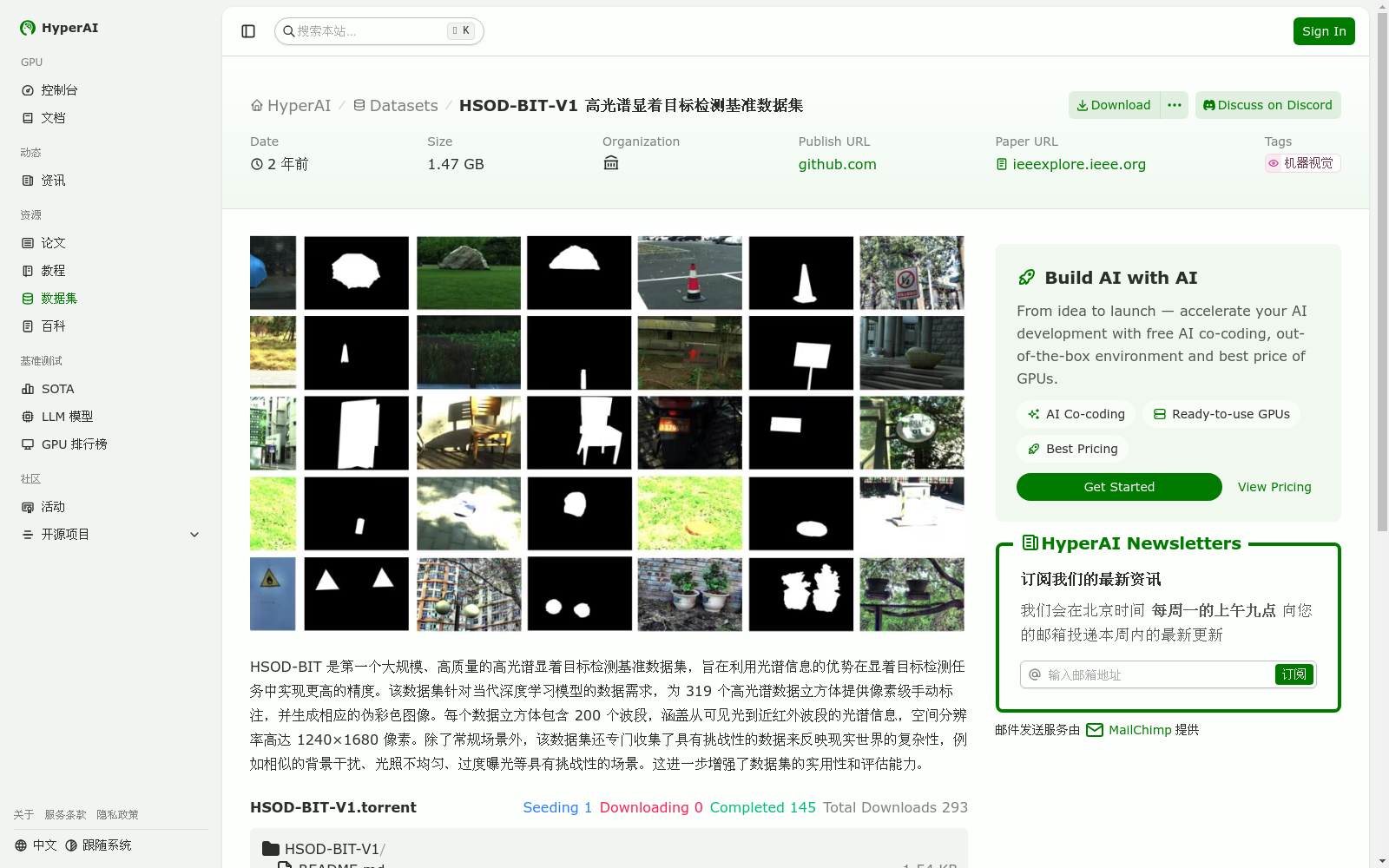Viewport: 1389px width, 868px height.
Task: Open 控制台 in the sidebar
Action: click(59, 90)
